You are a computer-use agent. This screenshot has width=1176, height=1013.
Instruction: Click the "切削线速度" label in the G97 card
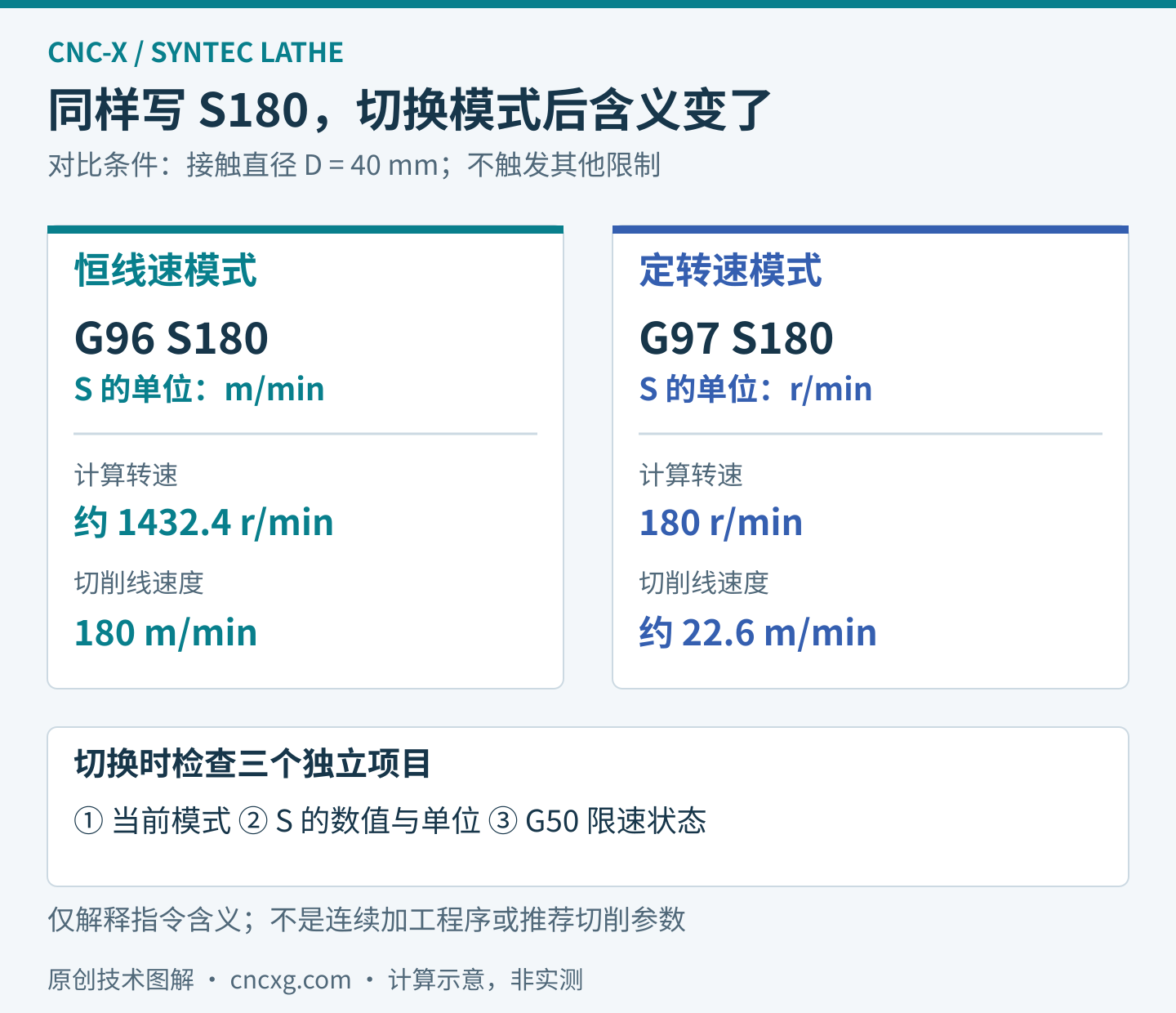pyautogui.click(x=704, y=582)
